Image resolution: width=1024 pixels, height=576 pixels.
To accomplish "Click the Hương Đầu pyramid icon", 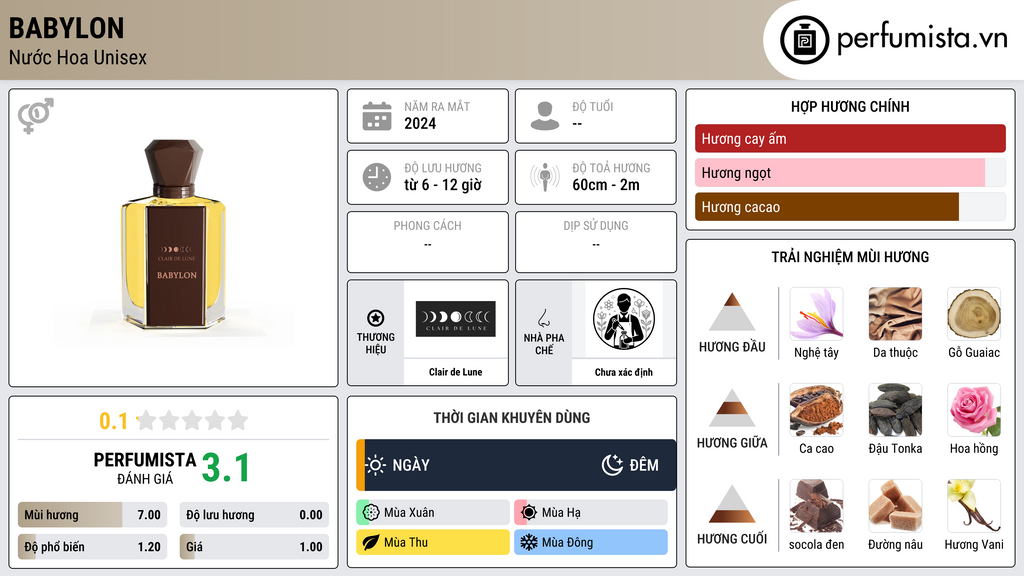I will 732,312.
